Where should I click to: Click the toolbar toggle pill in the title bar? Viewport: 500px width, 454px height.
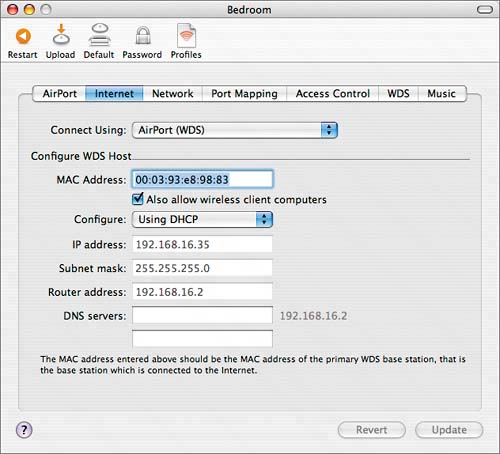(485, 10)
